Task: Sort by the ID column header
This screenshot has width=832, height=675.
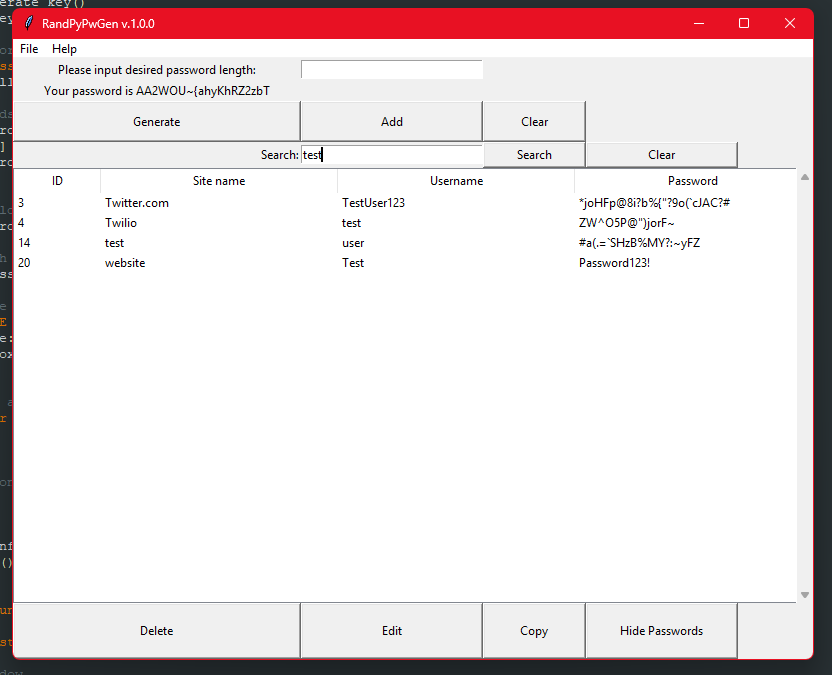Action: [x=57, y=181]
